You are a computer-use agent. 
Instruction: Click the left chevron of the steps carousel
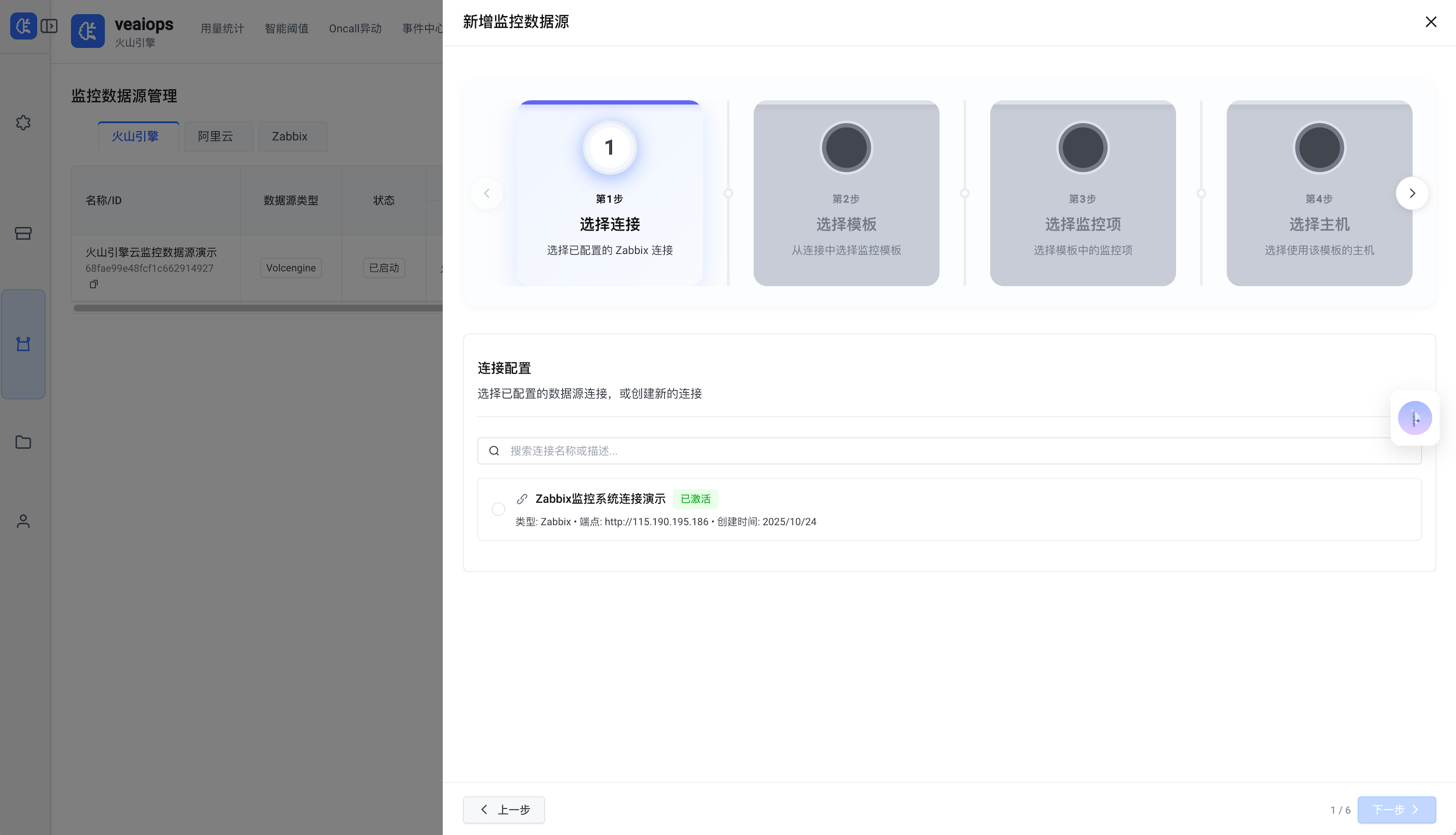coord(486,193)
